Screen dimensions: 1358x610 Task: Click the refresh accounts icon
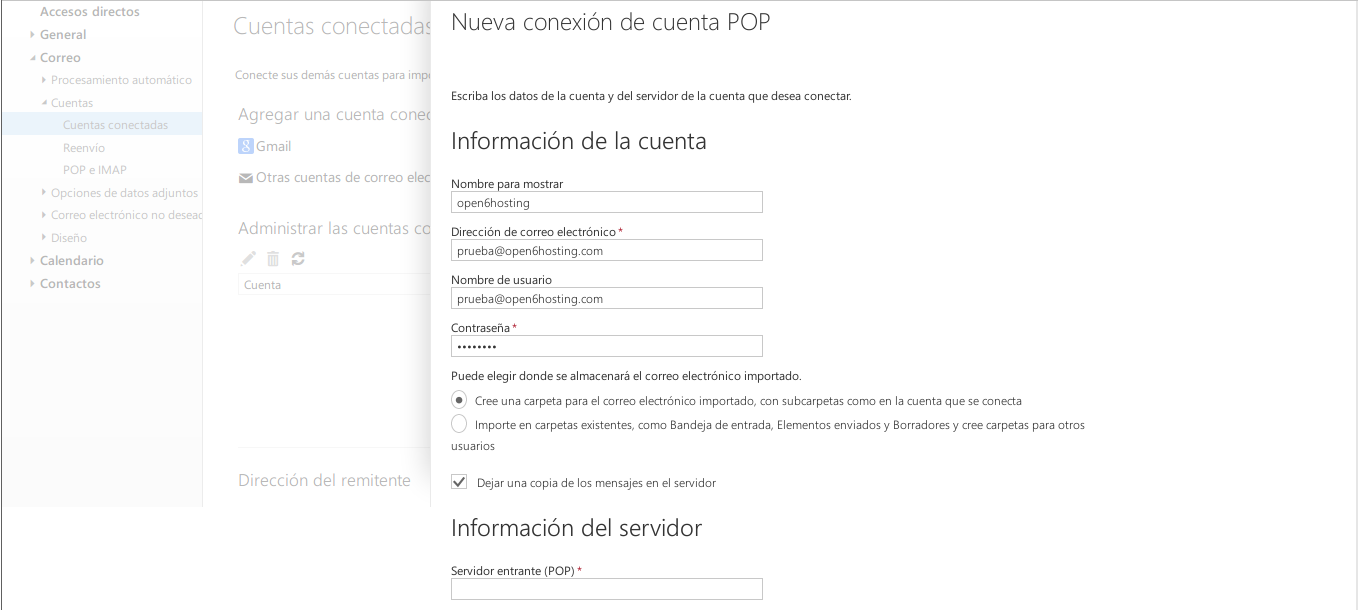click(x=297, y=258)
